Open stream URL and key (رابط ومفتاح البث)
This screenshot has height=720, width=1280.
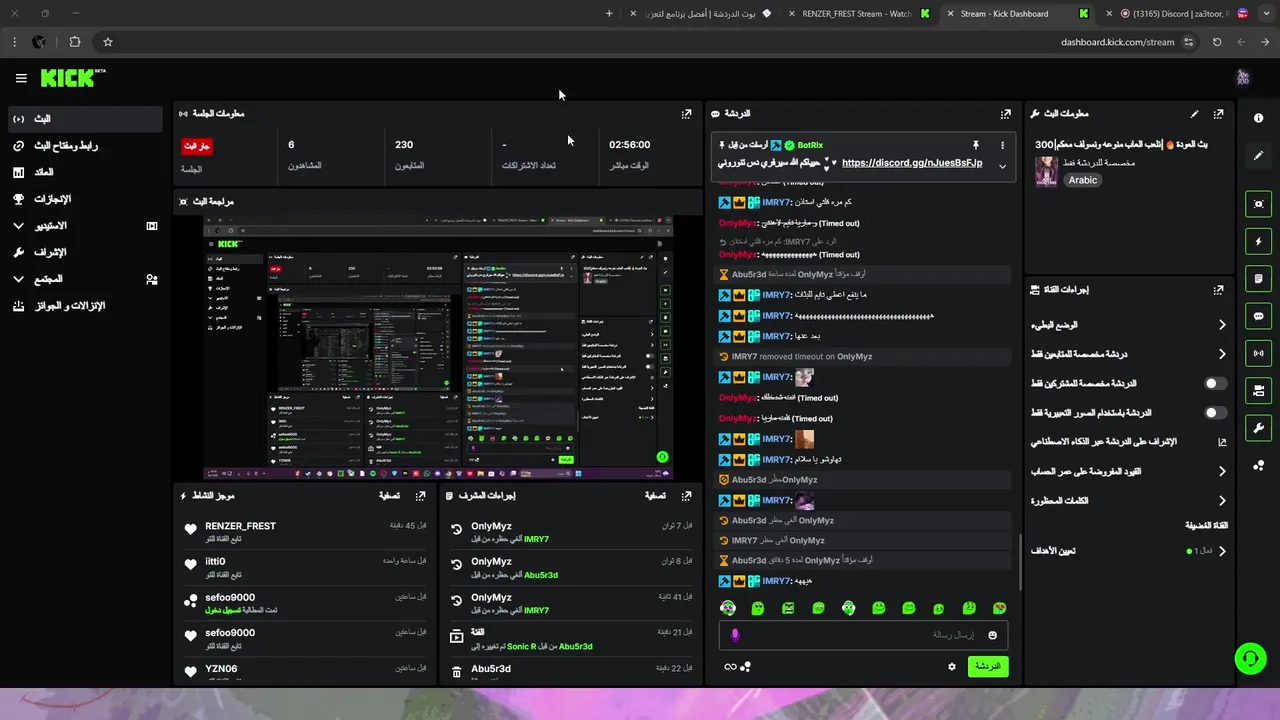[85, 146]
